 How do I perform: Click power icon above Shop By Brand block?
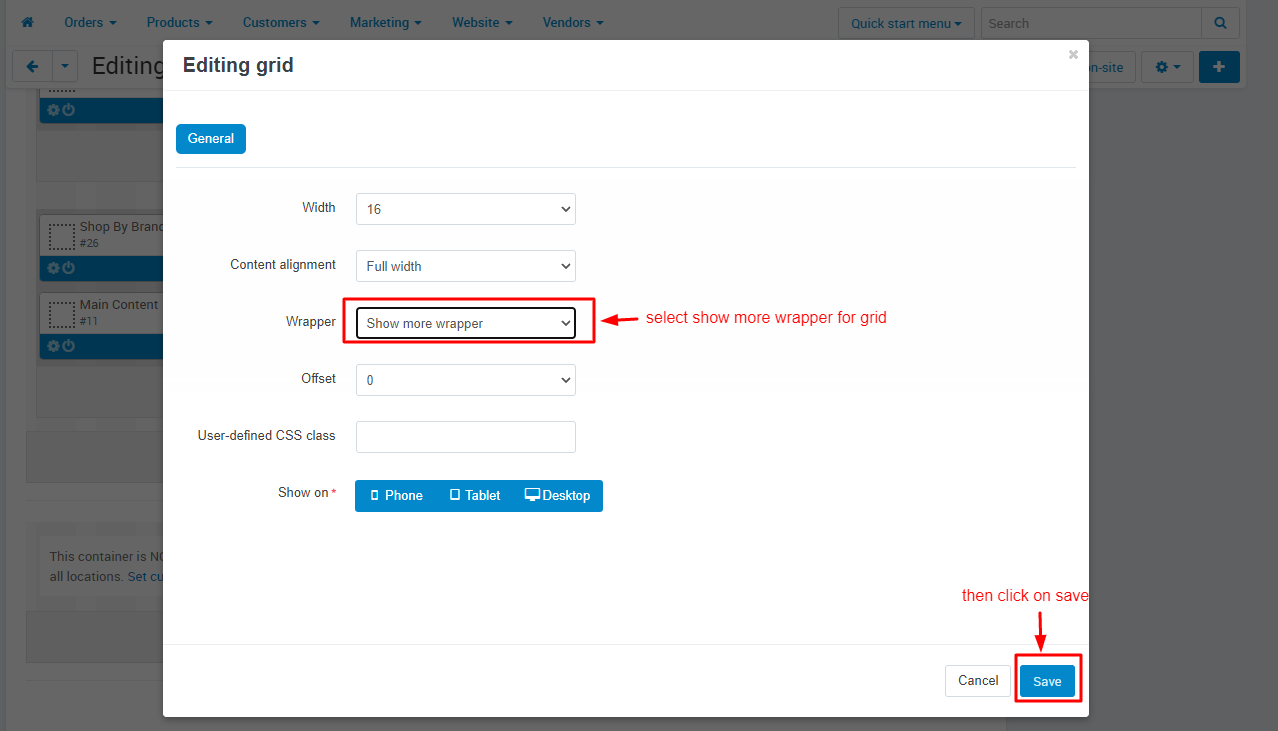click(68, 110)
